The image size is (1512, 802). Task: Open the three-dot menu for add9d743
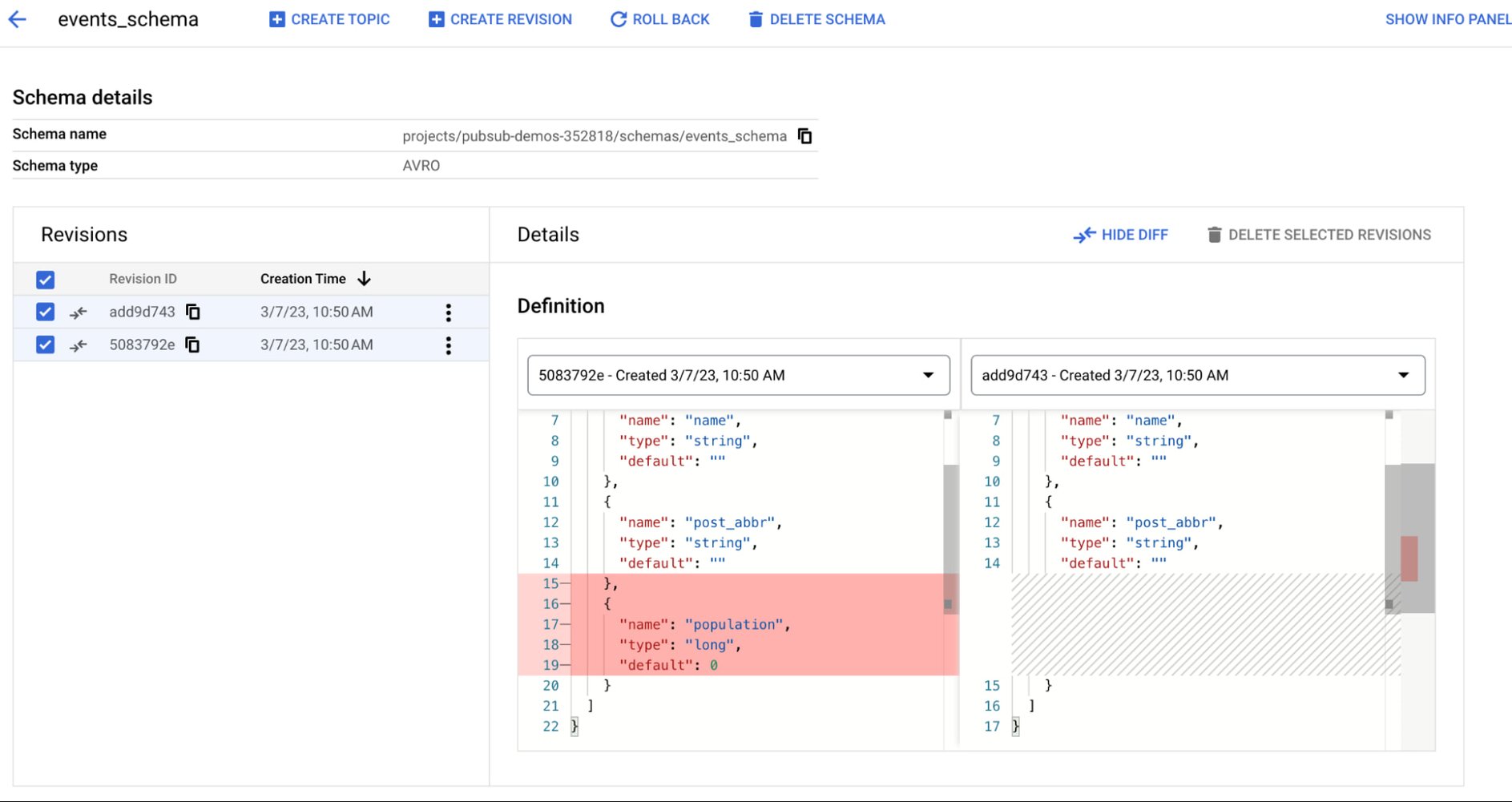point(449,312)
